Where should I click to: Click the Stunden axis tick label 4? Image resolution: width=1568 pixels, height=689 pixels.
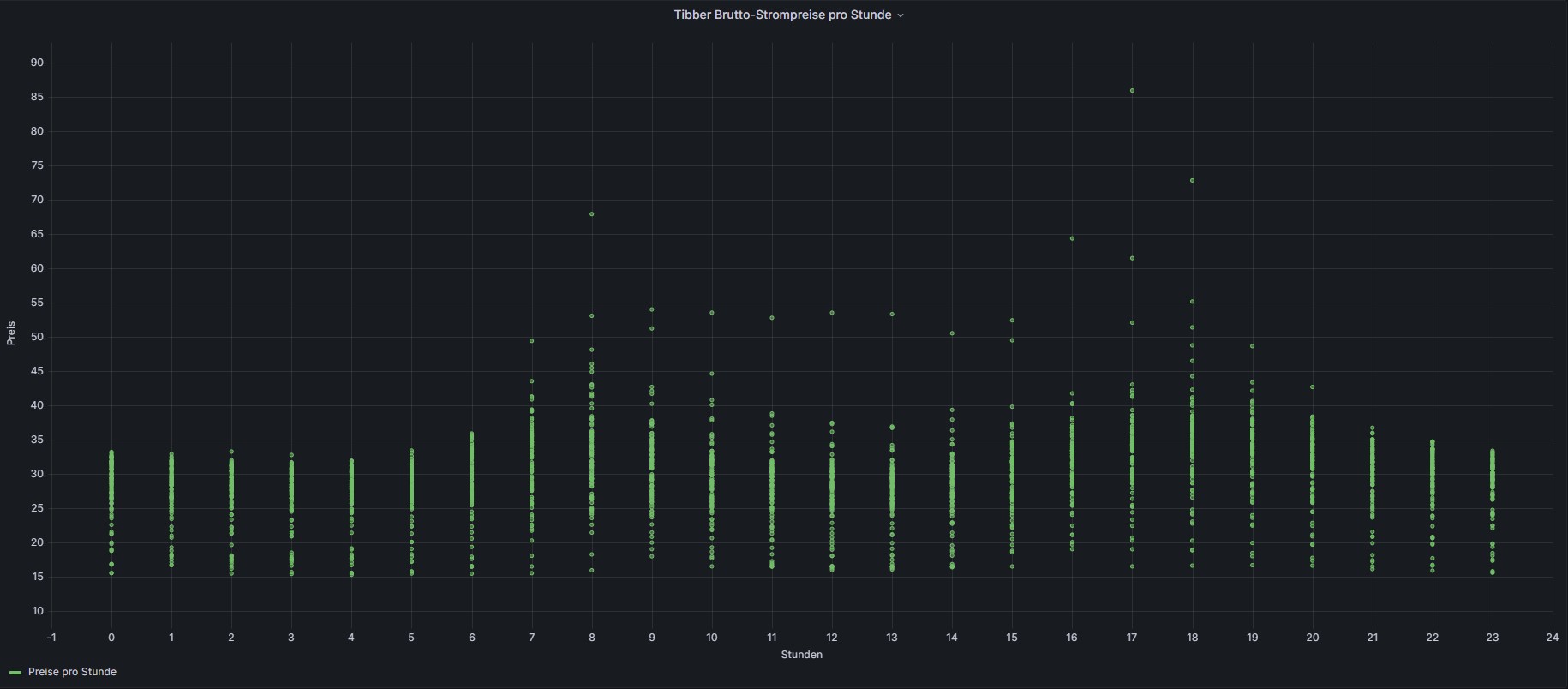[x=351, y=638]
